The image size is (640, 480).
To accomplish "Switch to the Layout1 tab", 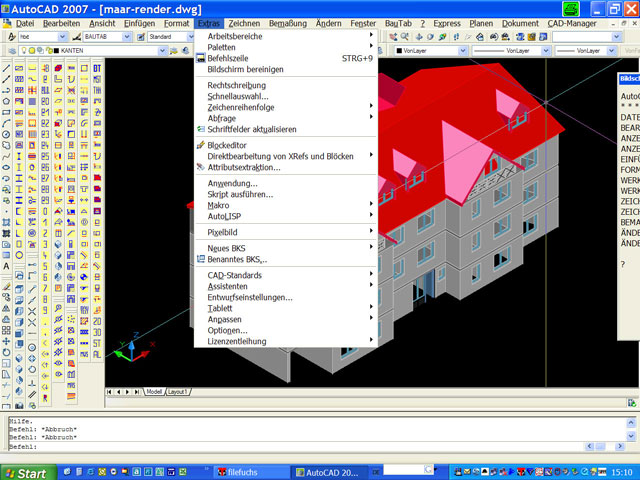I will [178, 392].
